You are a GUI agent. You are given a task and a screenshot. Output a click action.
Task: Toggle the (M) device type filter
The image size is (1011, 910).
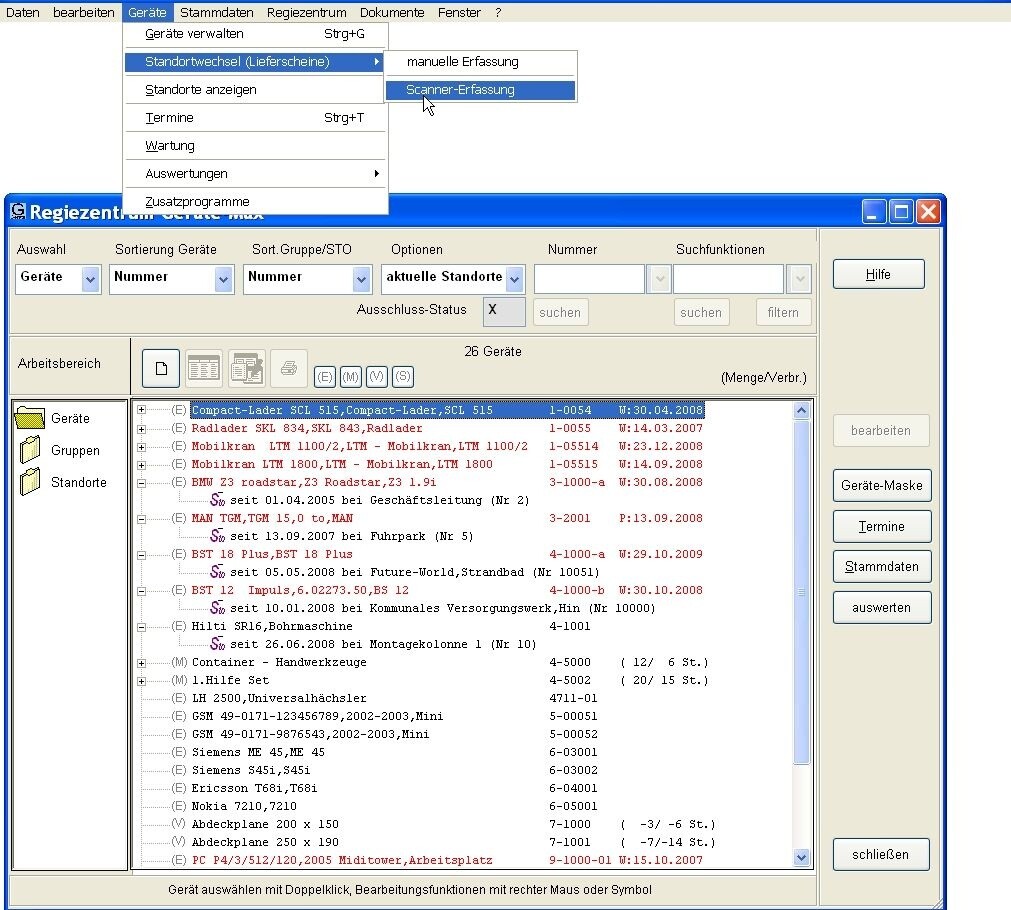pos(351,377)
